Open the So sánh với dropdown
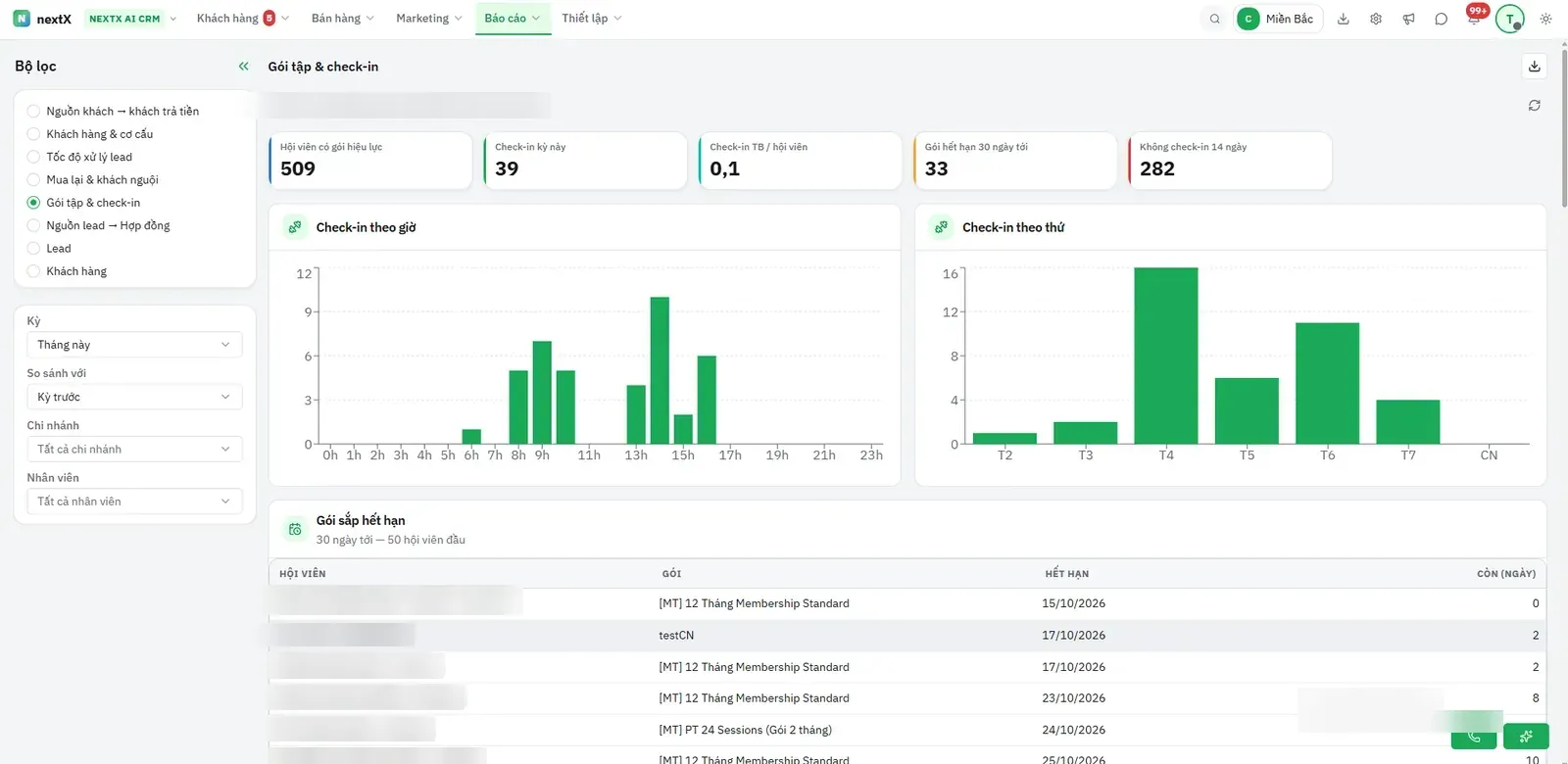 134,397
